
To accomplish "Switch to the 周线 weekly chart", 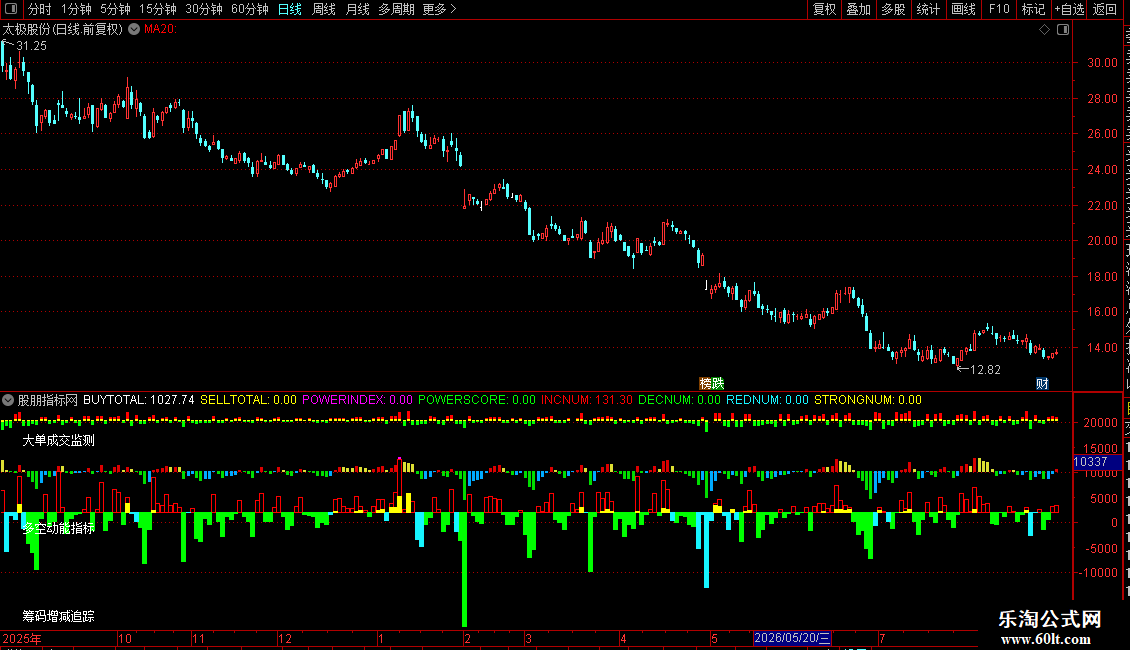I will point(324,9).
